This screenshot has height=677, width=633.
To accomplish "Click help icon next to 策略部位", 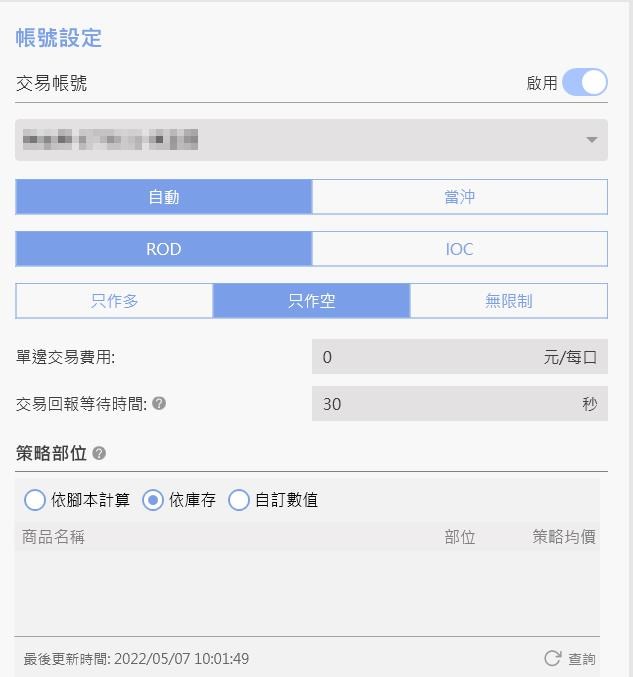I will click(x=99, y=453).
